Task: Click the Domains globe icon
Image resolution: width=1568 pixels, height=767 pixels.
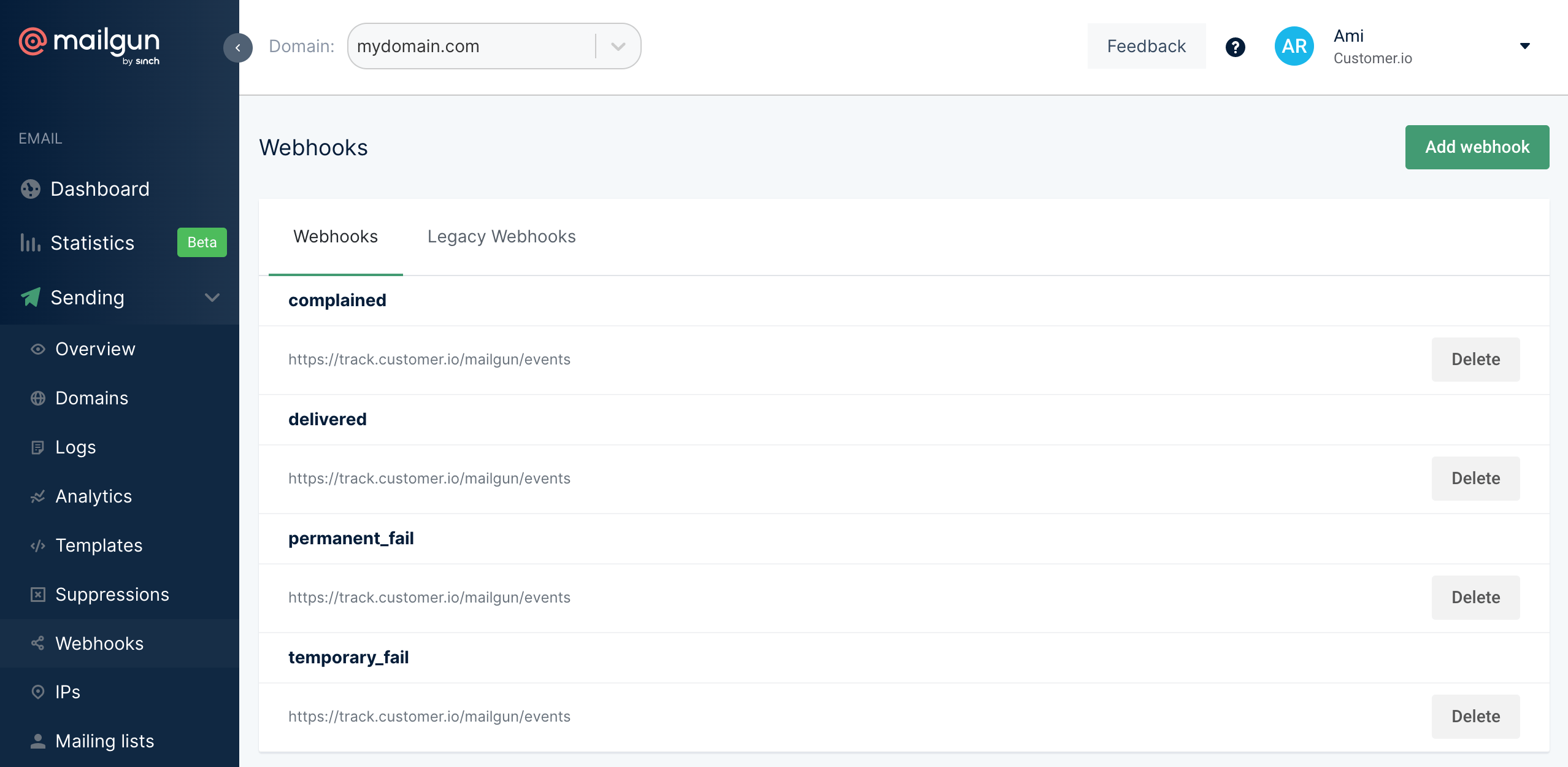Action: tap(38, 398)
